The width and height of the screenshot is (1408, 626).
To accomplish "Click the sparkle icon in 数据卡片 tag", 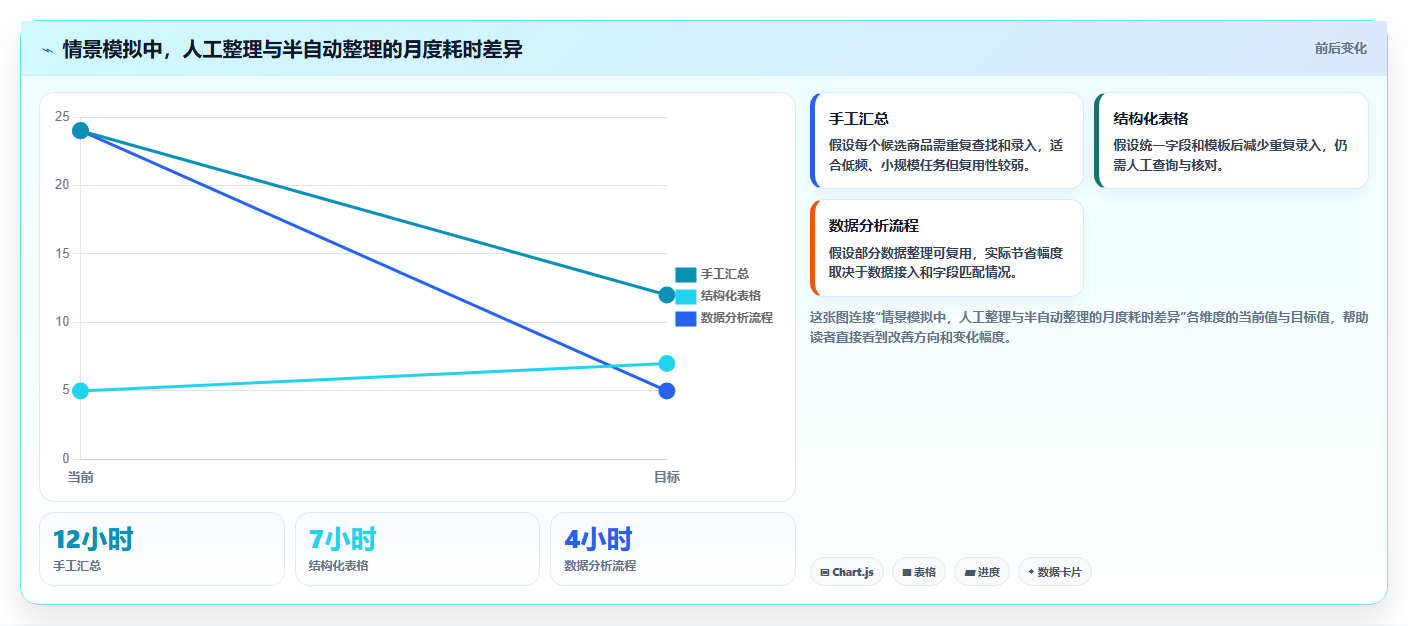I will pos(1031,572).
